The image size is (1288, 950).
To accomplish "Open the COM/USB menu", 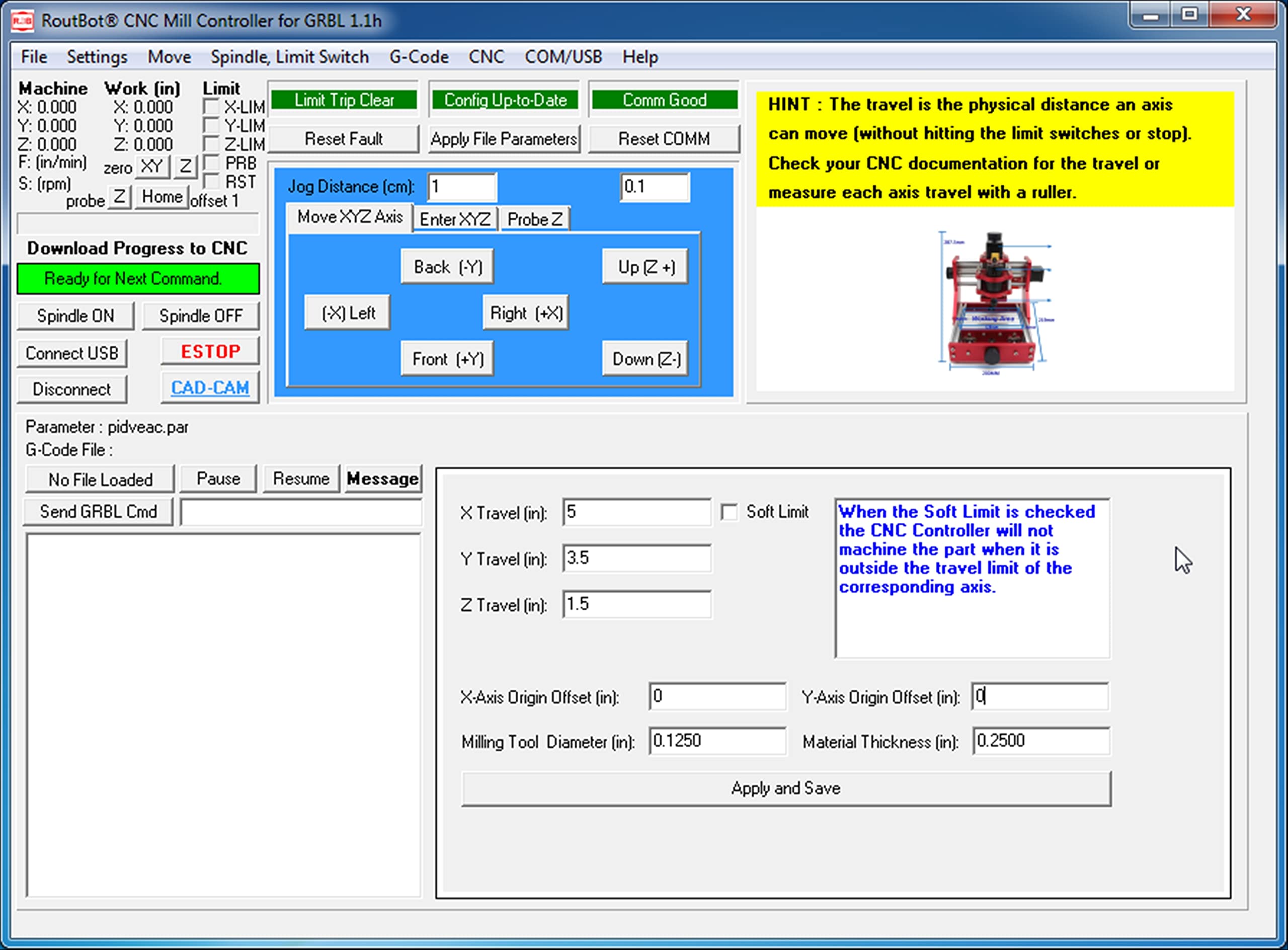I will point(563,57).
